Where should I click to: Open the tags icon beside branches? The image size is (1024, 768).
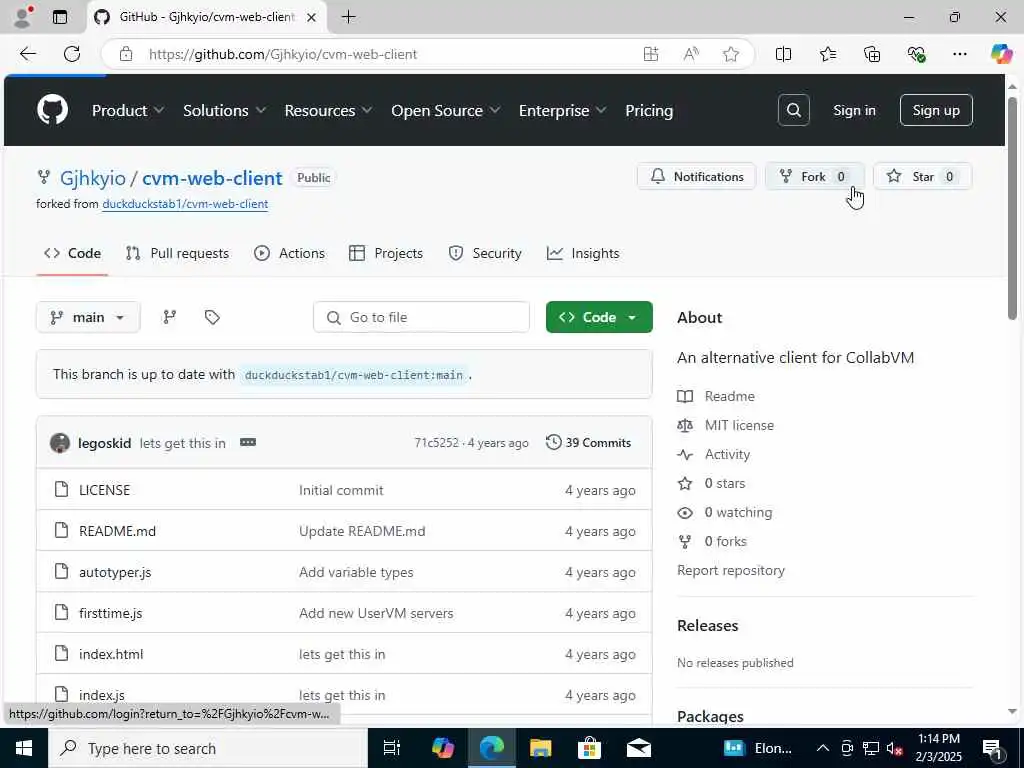tap(212, 317)
